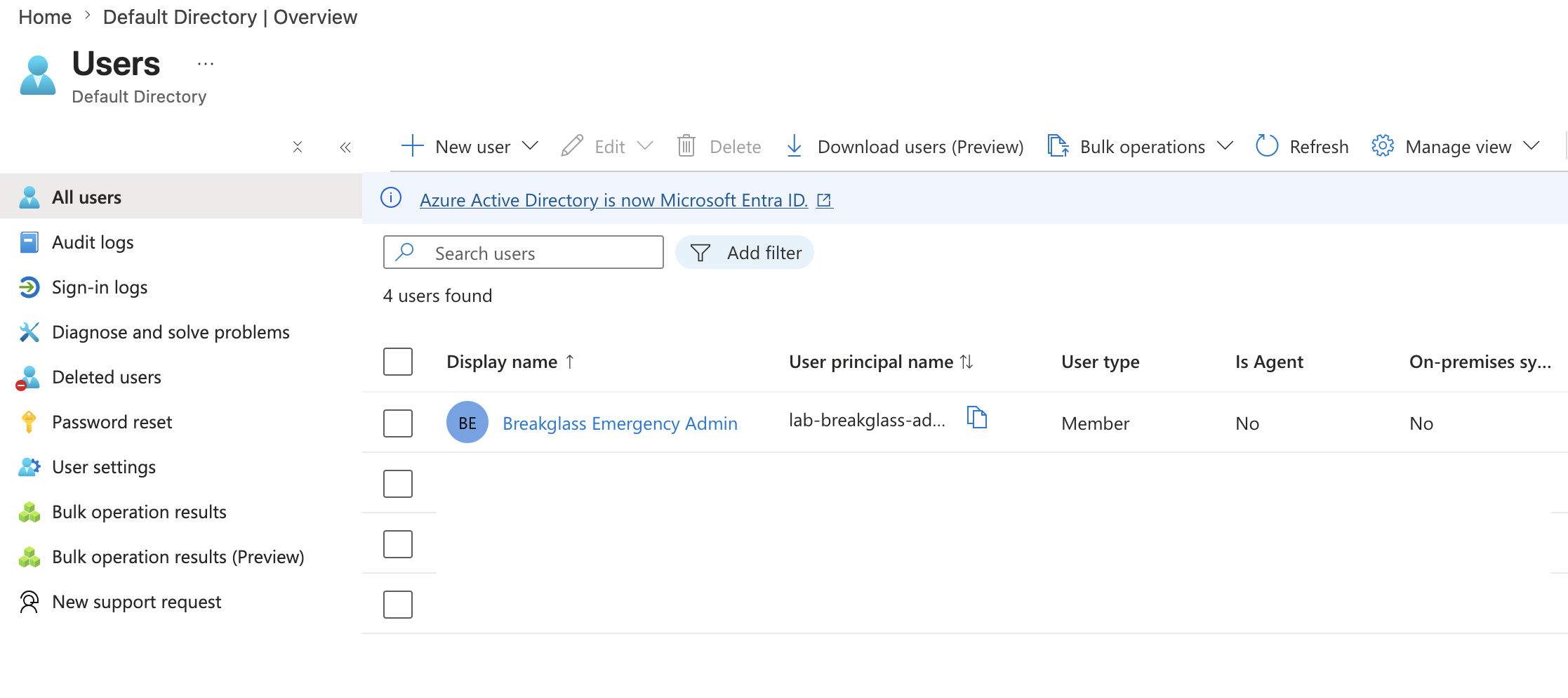Click the Refresh button label
Image resolution: width=1568 pixels, height=698 pixels.
click(x=1319, y=147)
